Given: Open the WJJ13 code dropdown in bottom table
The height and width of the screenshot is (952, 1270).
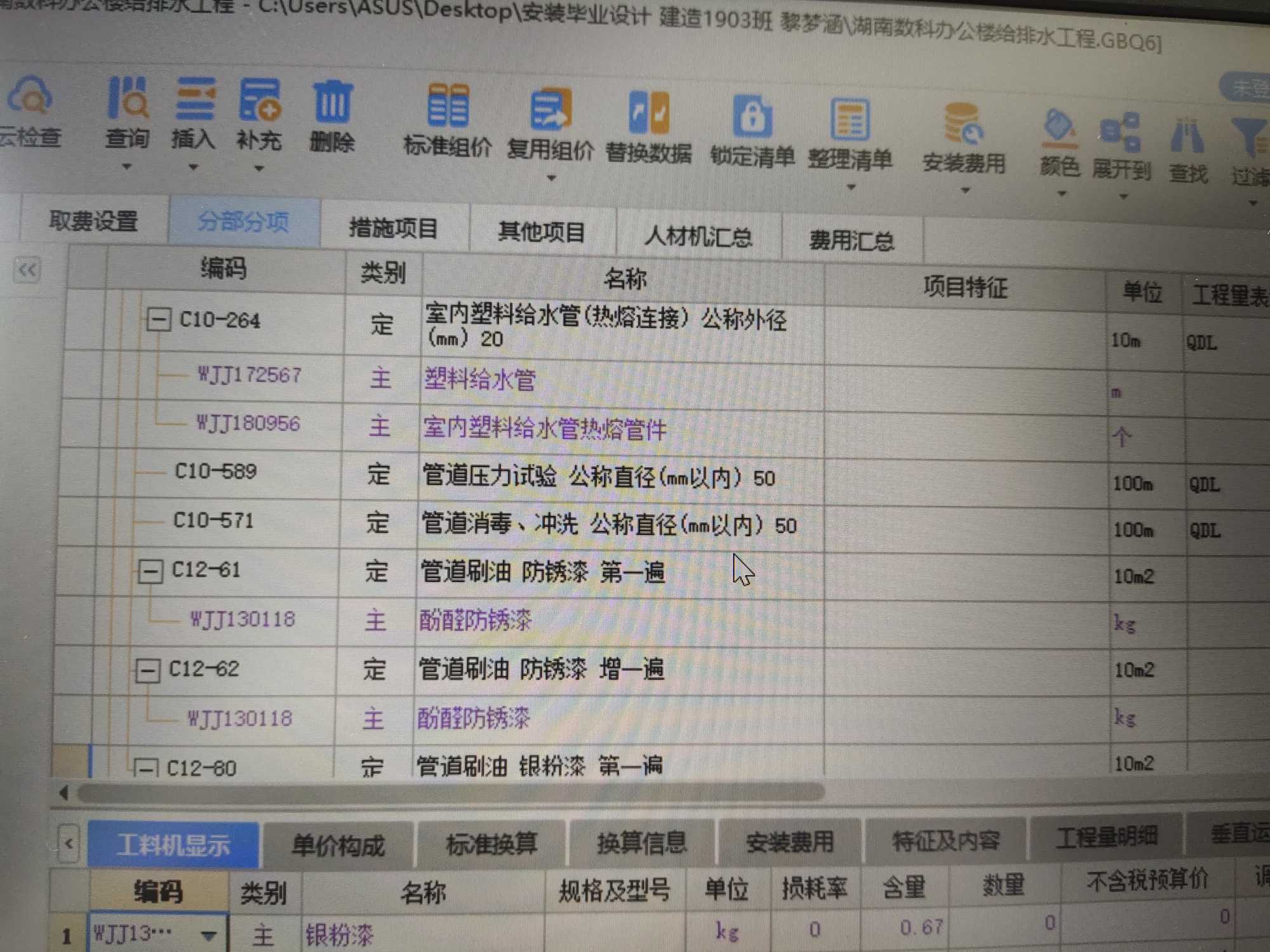Looking at the screenshot, I should (208, 935).
